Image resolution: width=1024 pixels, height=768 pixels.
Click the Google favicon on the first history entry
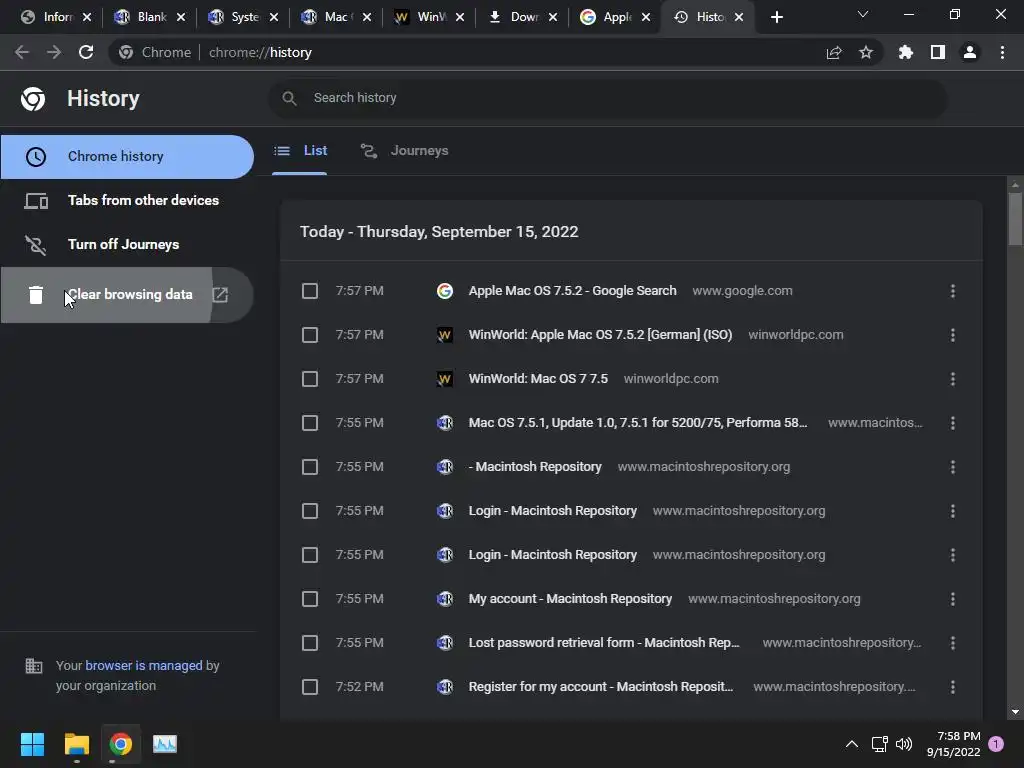[445, 291]
